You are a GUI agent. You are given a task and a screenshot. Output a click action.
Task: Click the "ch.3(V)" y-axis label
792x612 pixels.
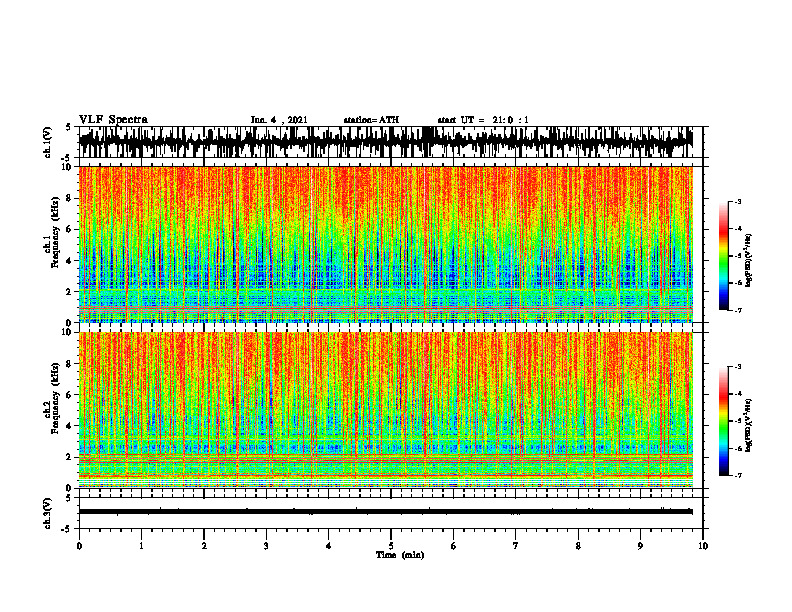click(48, 513)
